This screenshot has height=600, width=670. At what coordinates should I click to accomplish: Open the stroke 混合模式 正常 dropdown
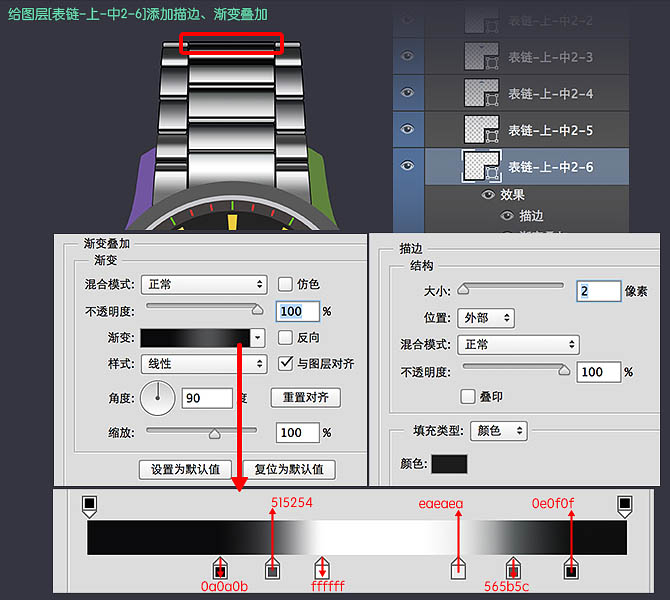[518, 344]
